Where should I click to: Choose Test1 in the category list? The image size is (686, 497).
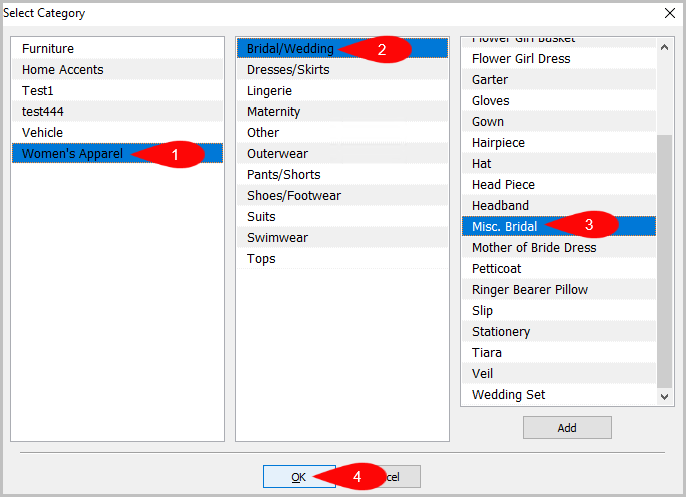coord(117,90)
